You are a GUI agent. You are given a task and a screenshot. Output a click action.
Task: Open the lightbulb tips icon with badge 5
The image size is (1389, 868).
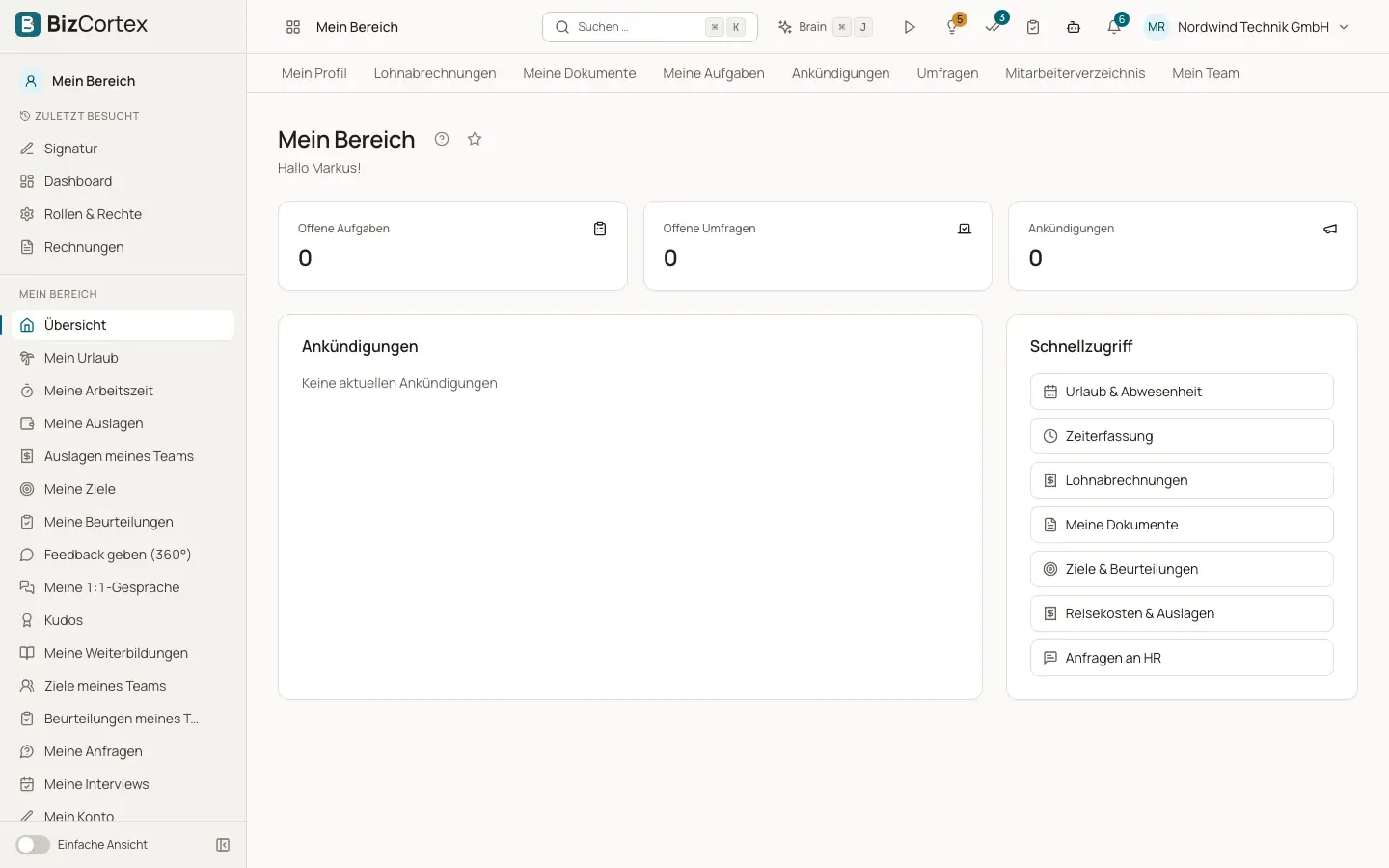click(x=953, y=27)
